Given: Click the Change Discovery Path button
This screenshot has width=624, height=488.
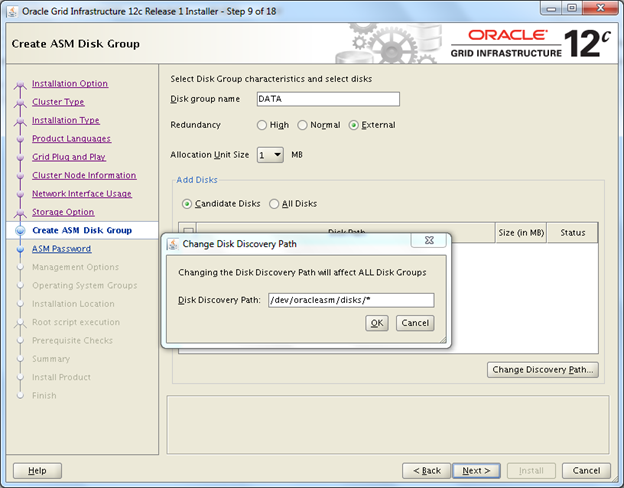Looking at the screenshot, I should coord(543,370).
